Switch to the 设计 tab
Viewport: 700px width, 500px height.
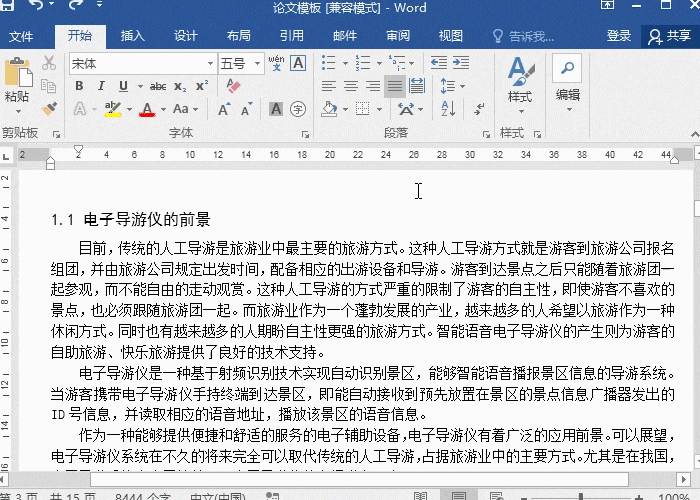pyautogui.click(x=186, y=36)
